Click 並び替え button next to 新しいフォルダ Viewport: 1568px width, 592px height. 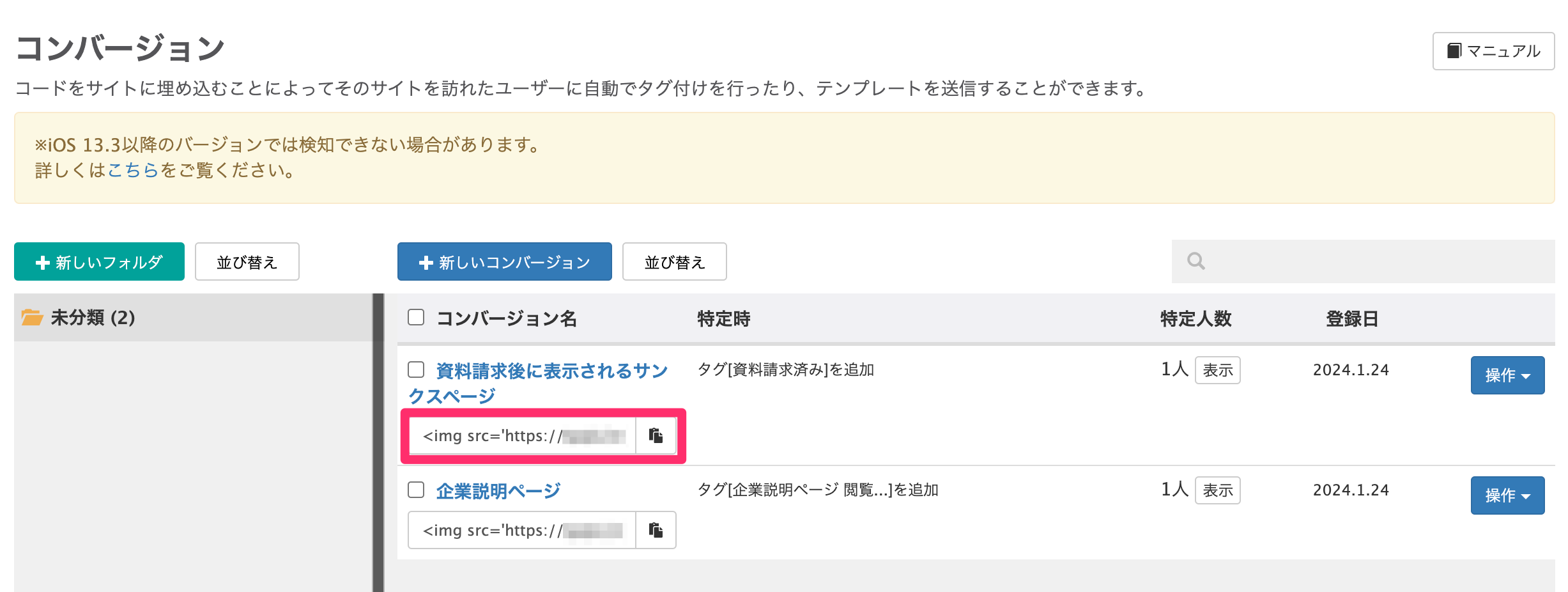coord(247,262)
